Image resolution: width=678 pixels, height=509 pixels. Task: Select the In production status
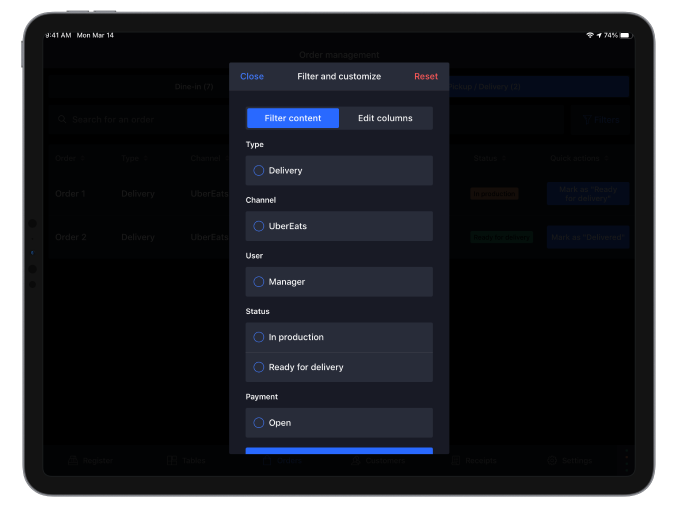[x=259, y=338]
